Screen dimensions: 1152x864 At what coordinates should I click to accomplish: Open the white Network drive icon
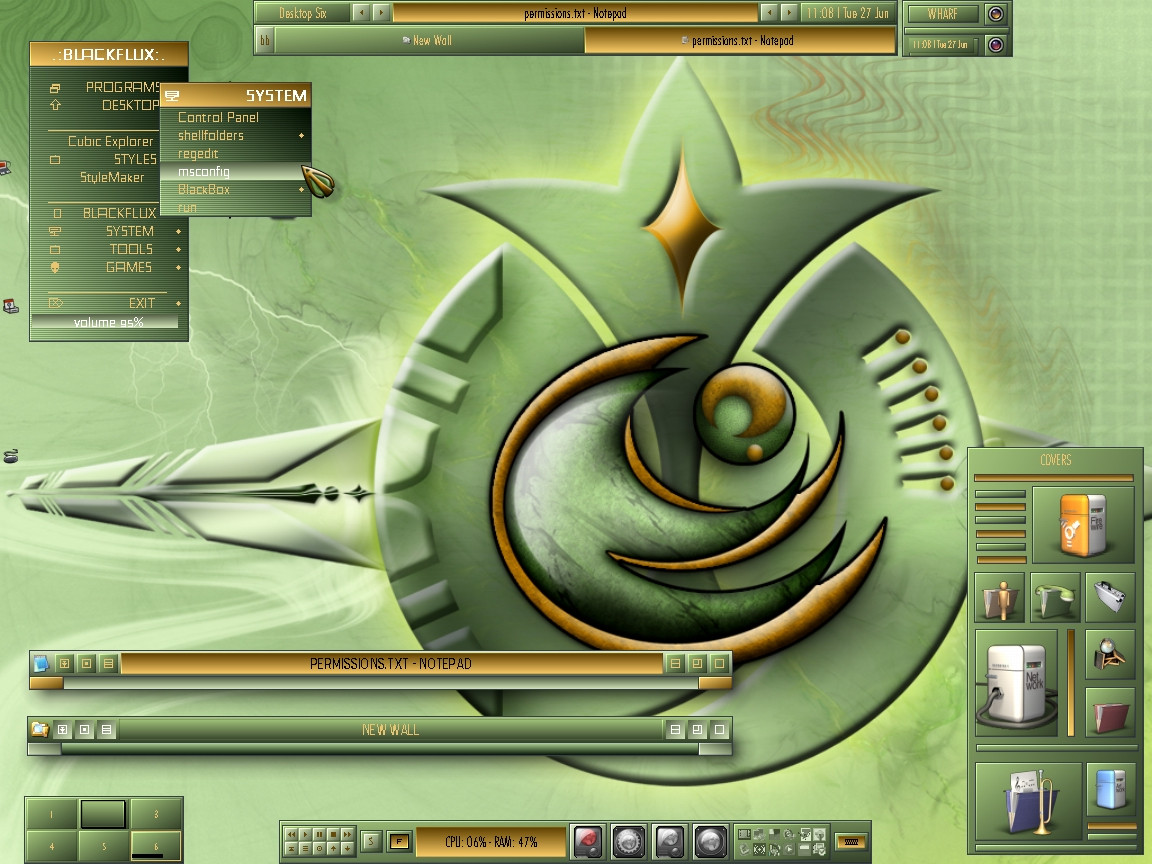click(x=1017, y=683)
